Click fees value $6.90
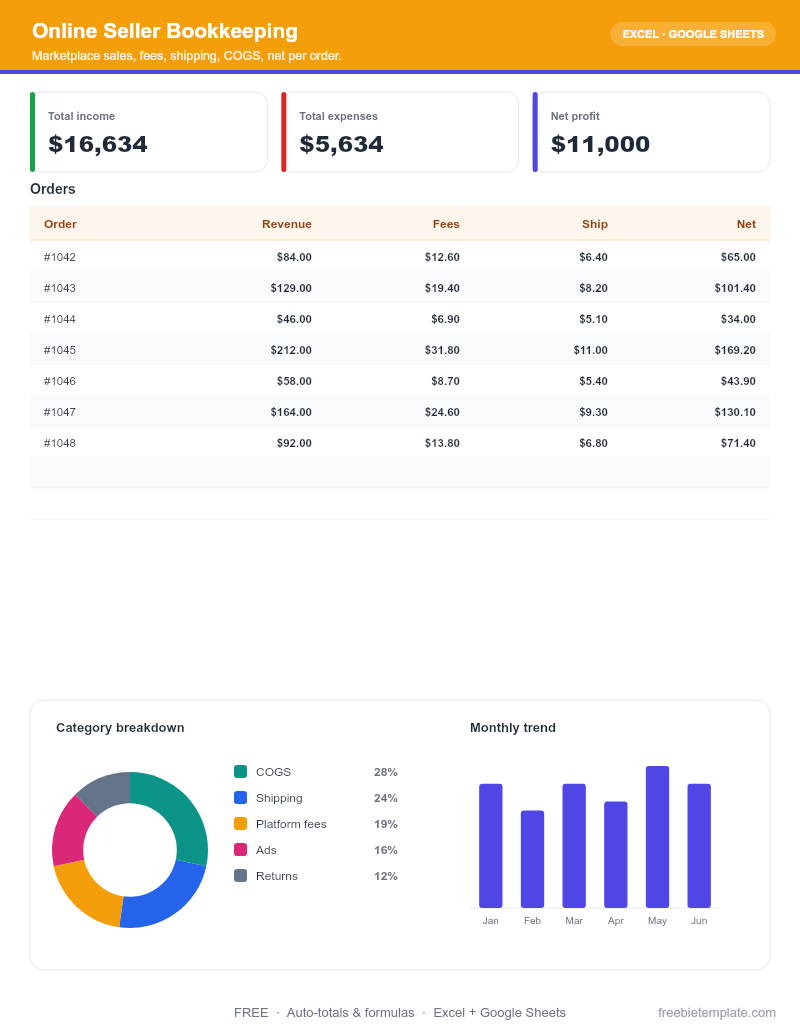The image size is (800, 1035). 445,319
